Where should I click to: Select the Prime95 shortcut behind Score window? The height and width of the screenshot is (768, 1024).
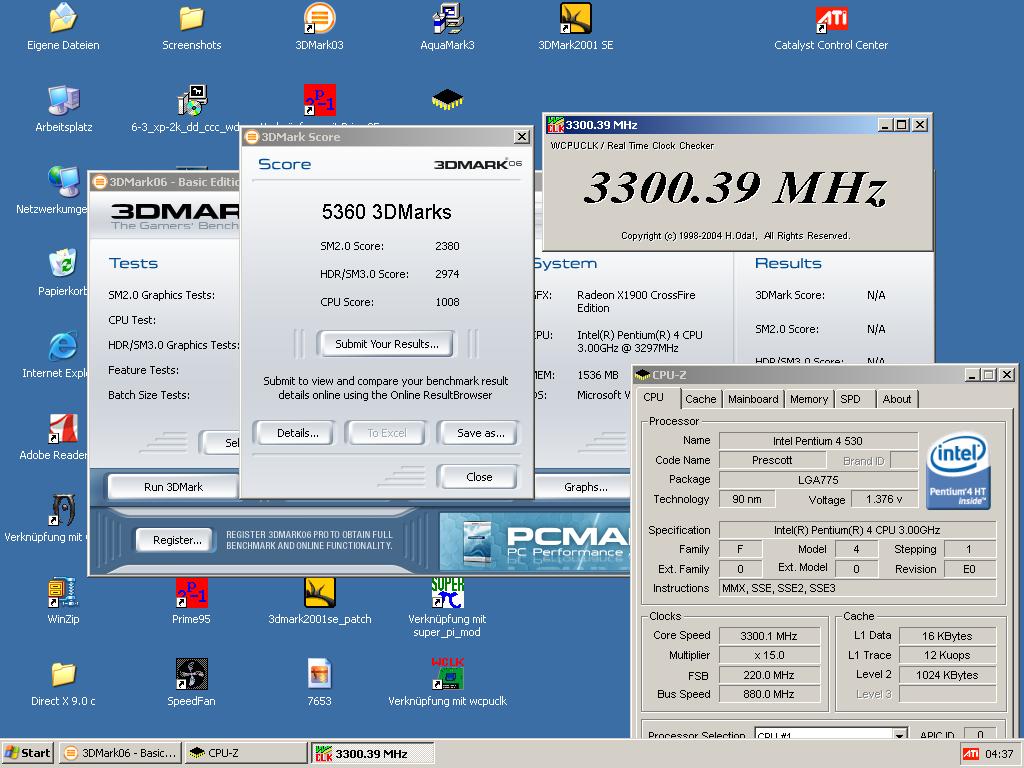(319, 101)
